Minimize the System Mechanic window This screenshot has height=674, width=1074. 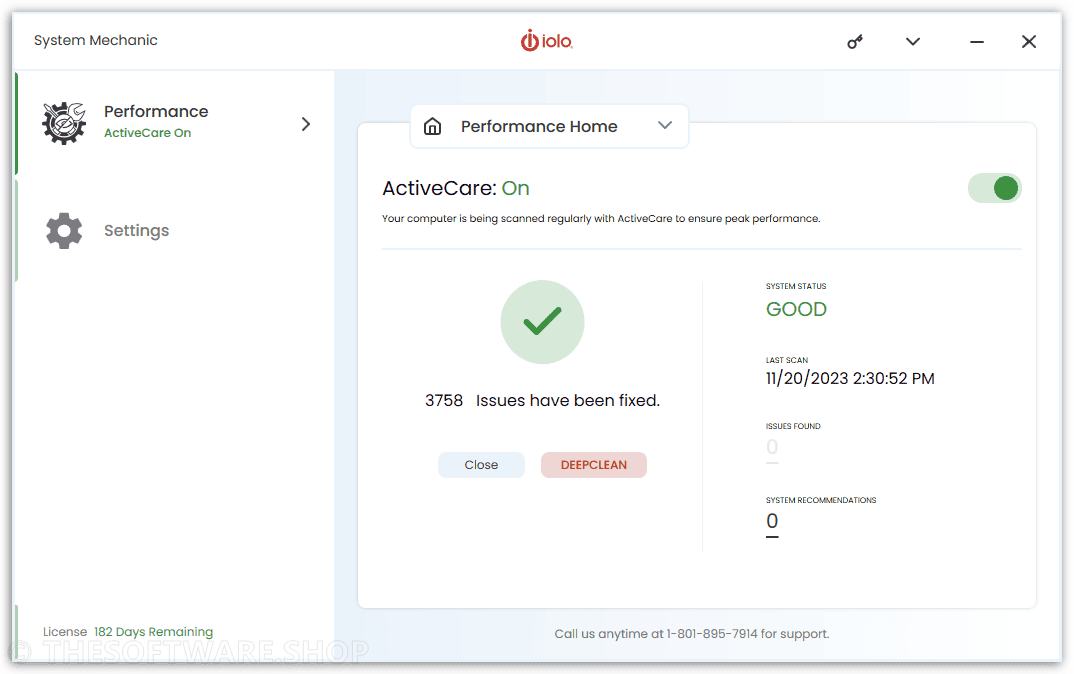pyautogui.click(x=977, y=42)
